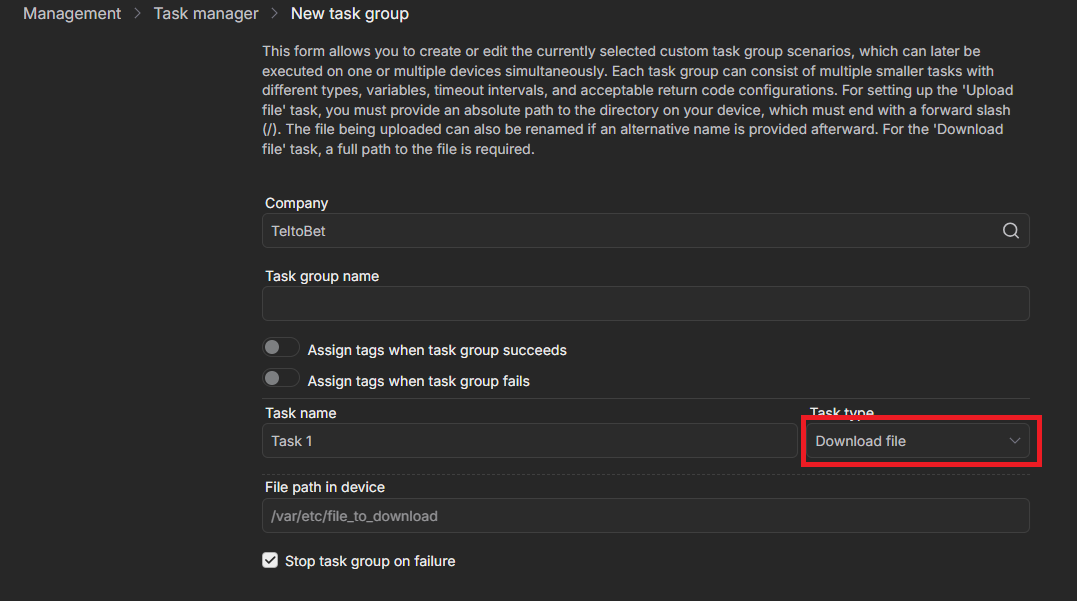The height and width of the screenshot is (601, 1077).
Task: Uncheck Stop task group on failure
Action: pos(270,561)
